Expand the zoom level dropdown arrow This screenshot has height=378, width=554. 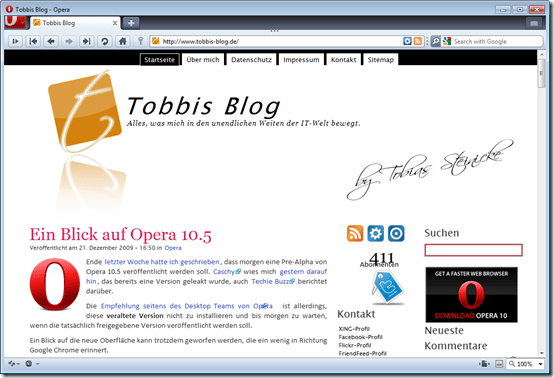click(x=540, y=364)
